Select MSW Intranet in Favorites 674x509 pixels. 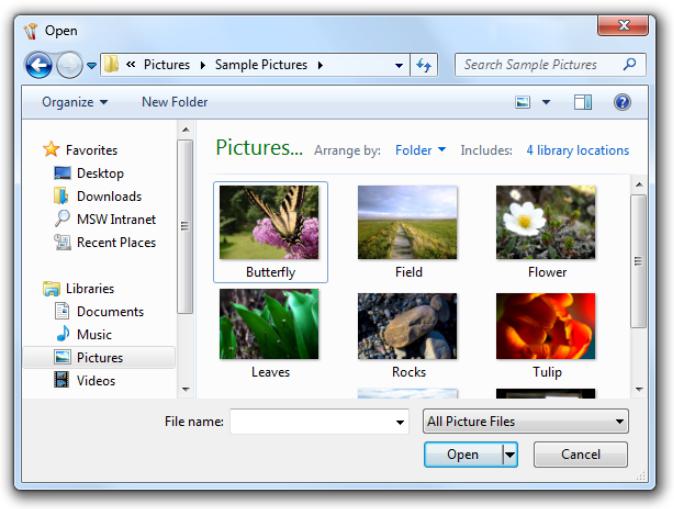point(116,219)
